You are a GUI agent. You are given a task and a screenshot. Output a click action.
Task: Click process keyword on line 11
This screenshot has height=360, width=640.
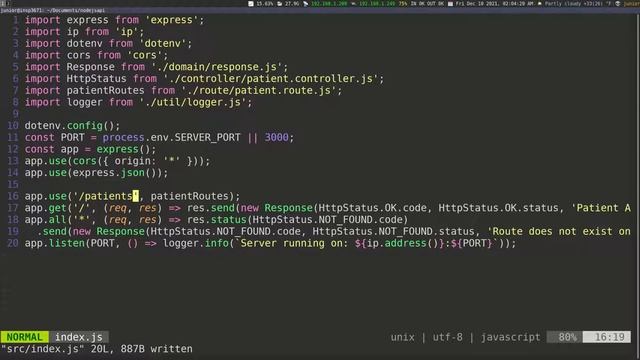pos(123,138)
